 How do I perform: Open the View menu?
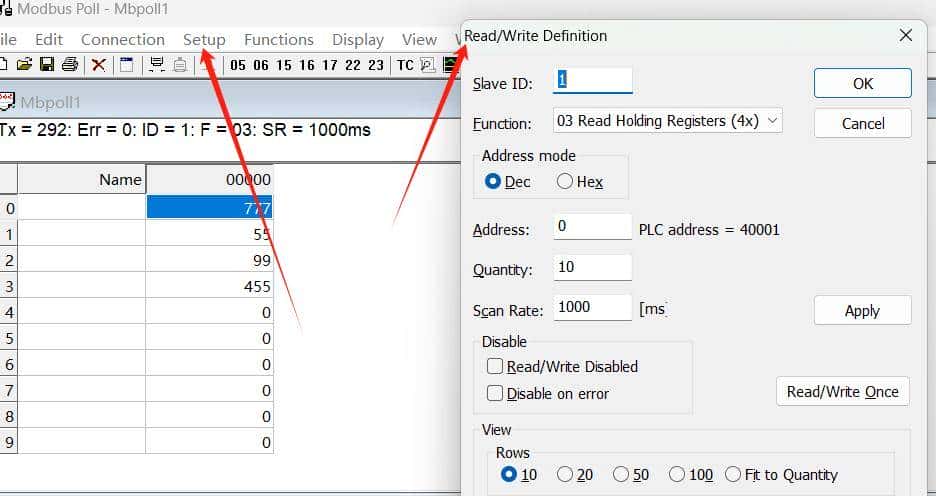(x=419, y=39)
